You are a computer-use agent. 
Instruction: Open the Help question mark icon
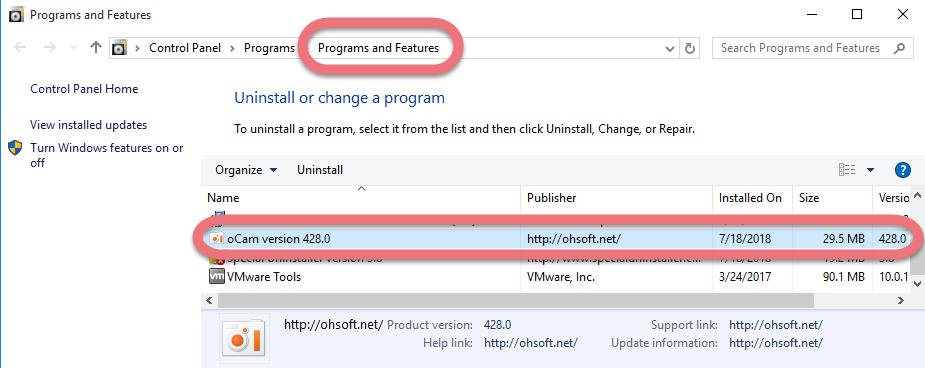coord(903,170)
